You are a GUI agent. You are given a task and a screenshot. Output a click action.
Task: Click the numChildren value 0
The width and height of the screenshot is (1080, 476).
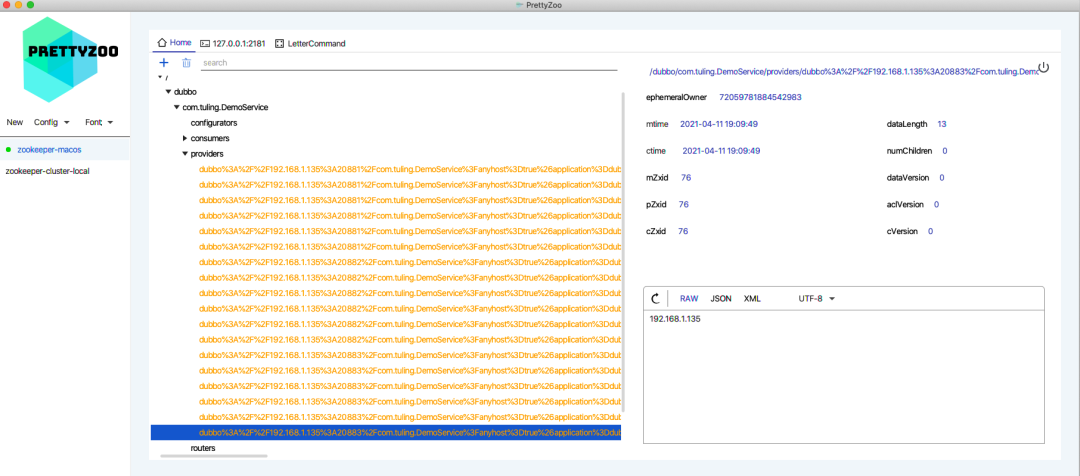pyautogui.click(x=944, y=150)
